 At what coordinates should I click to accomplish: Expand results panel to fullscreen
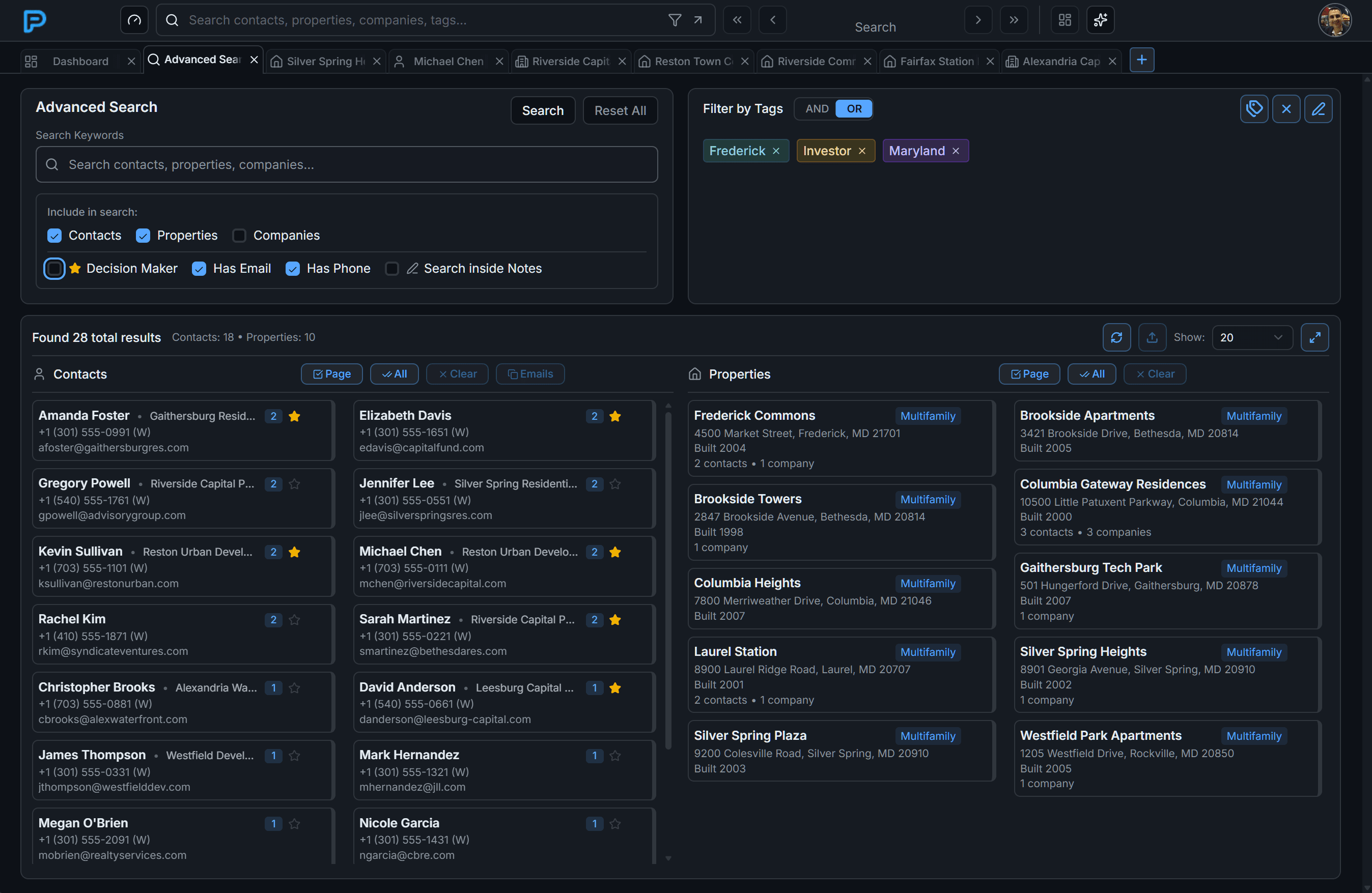[1314, 338]
